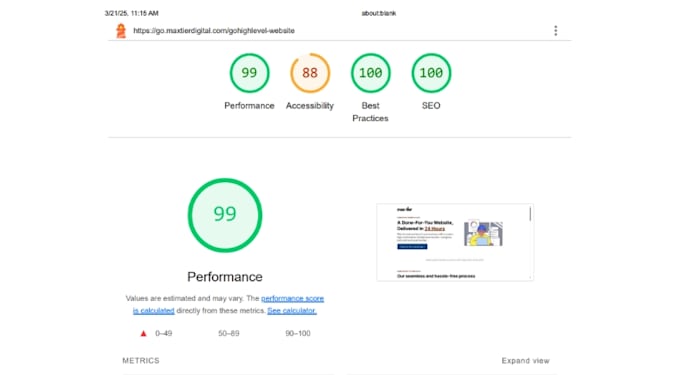This screenshot has height=375, width=680.
Task: Jump to Accessibility score gauge 88
Action: [310, 73]
